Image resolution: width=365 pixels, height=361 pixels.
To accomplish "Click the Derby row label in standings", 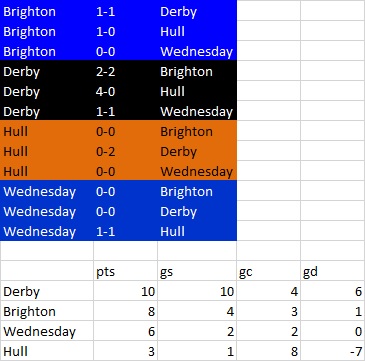I will point(47,292).
